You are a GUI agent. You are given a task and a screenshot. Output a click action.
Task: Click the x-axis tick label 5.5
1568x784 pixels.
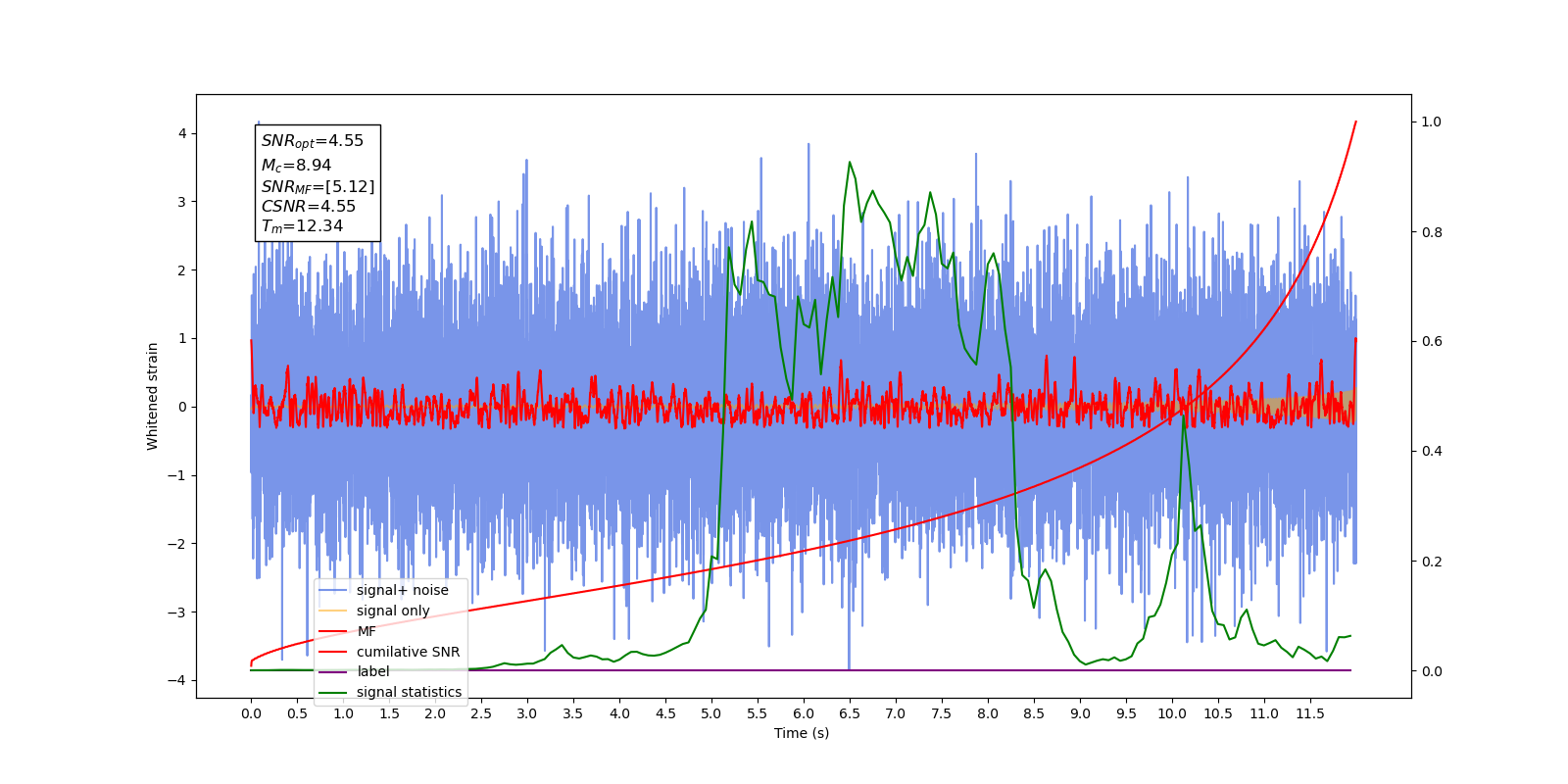click(758, 713)
